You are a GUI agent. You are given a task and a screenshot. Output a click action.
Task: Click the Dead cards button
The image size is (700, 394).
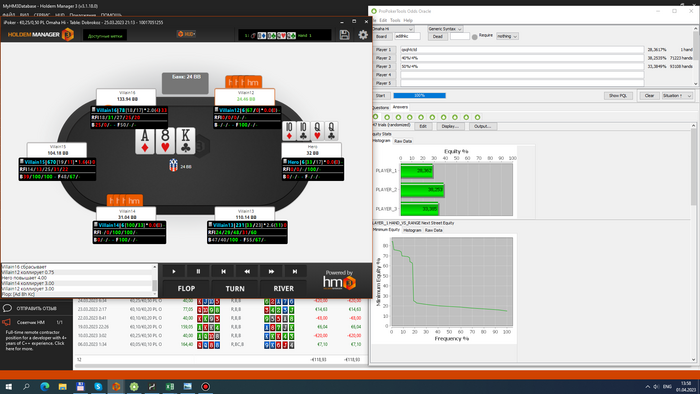click(438, 37)
